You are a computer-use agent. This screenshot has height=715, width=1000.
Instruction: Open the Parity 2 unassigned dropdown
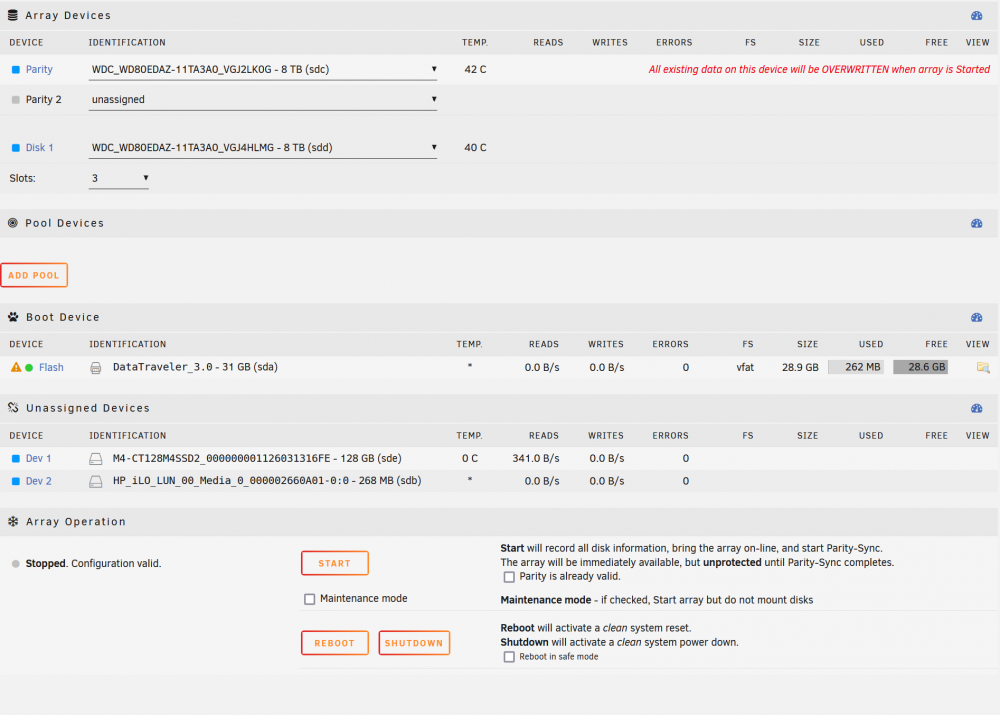click(263, 100)
